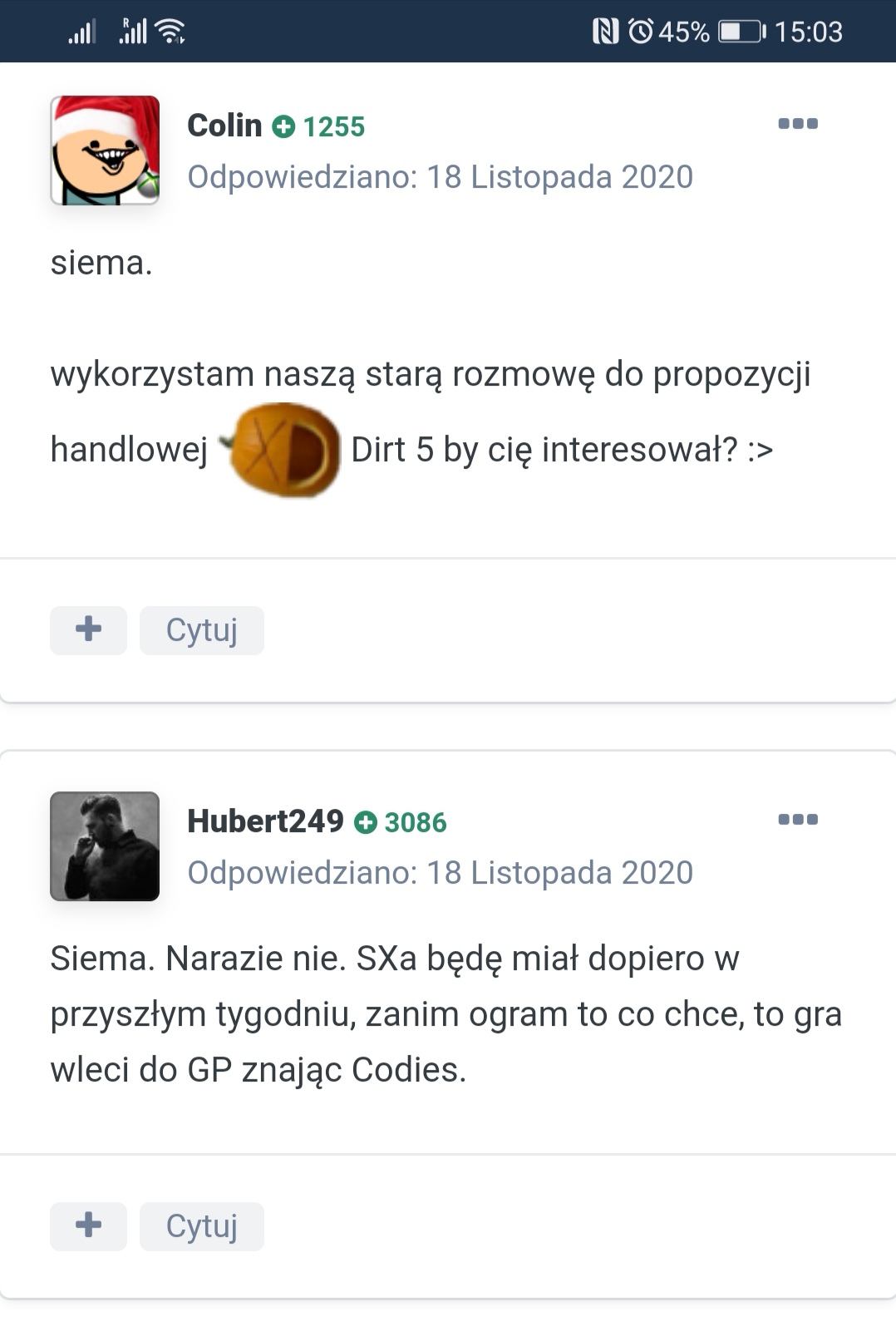
Task: Click plus multi-quote button under Colin's post
Action: click(88, 630)
